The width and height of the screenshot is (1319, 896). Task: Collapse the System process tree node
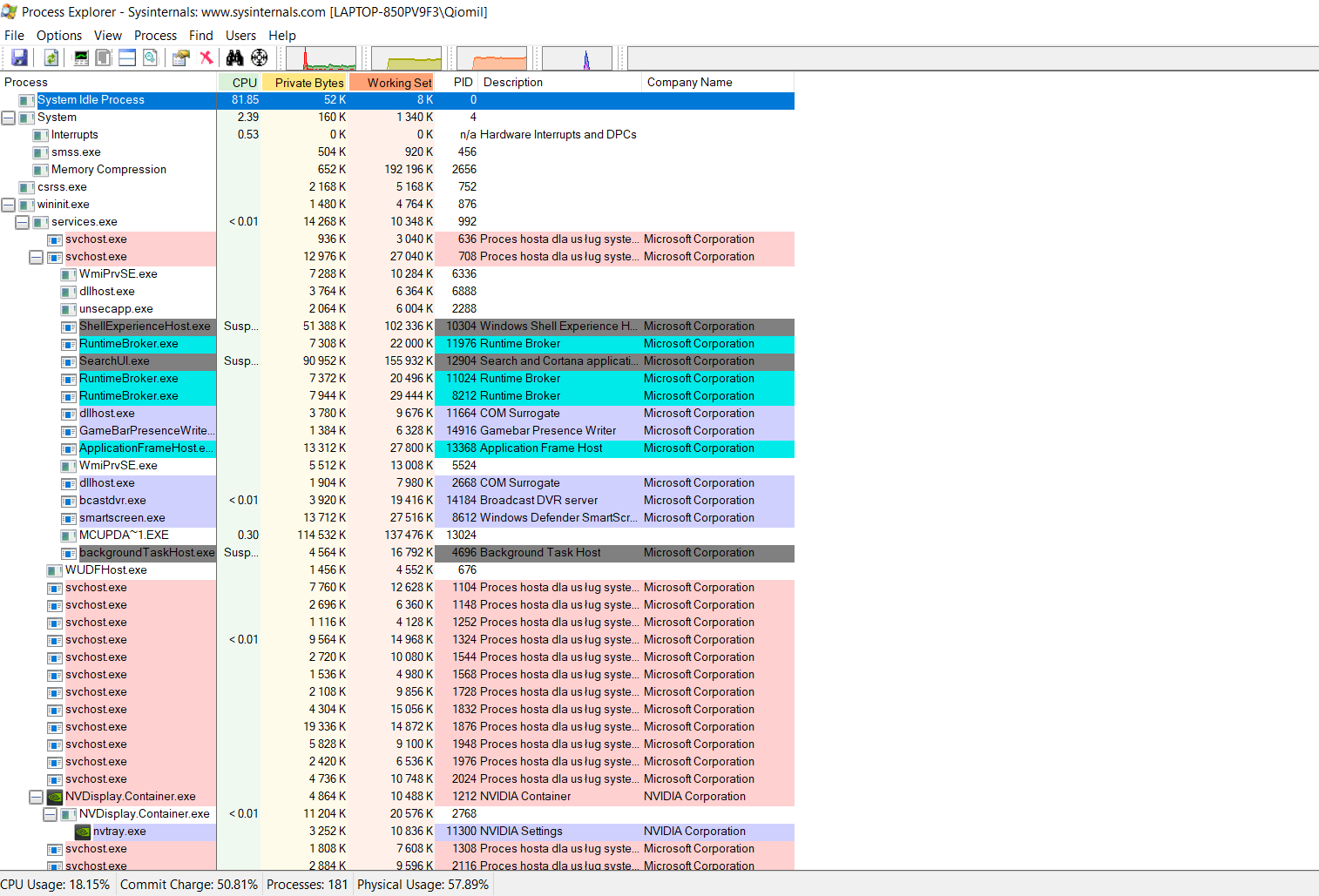pos(9,118)
